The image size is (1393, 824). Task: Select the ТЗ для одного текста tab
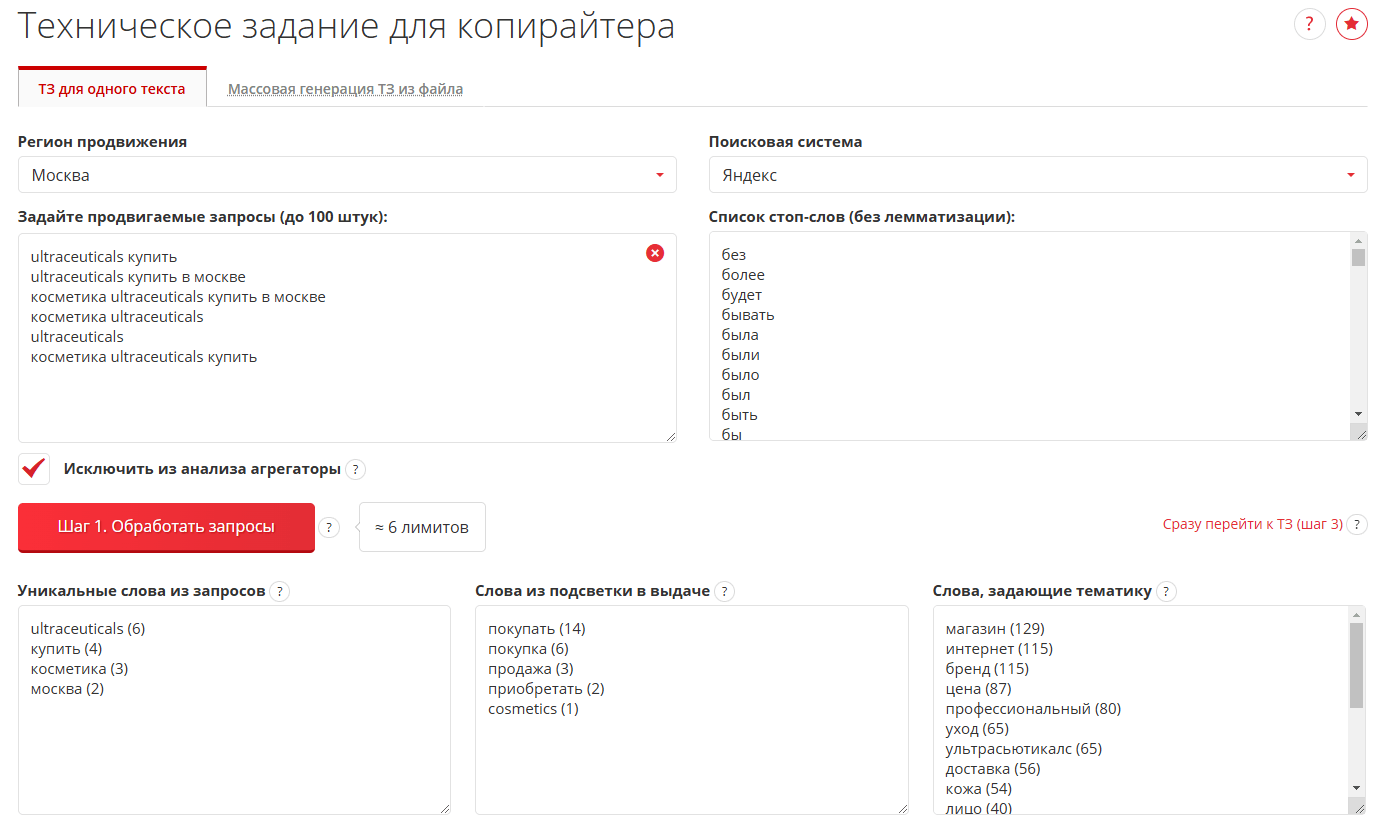[112, 89]
